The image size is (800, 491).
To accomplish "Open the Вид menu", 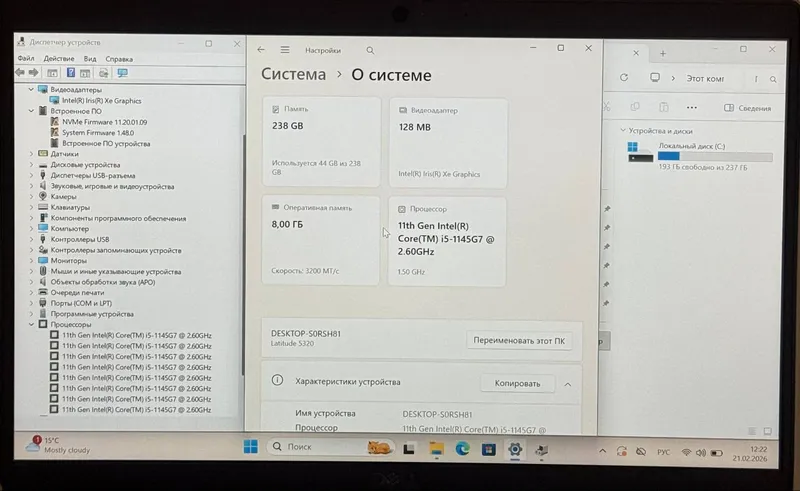I will [90, 58].
